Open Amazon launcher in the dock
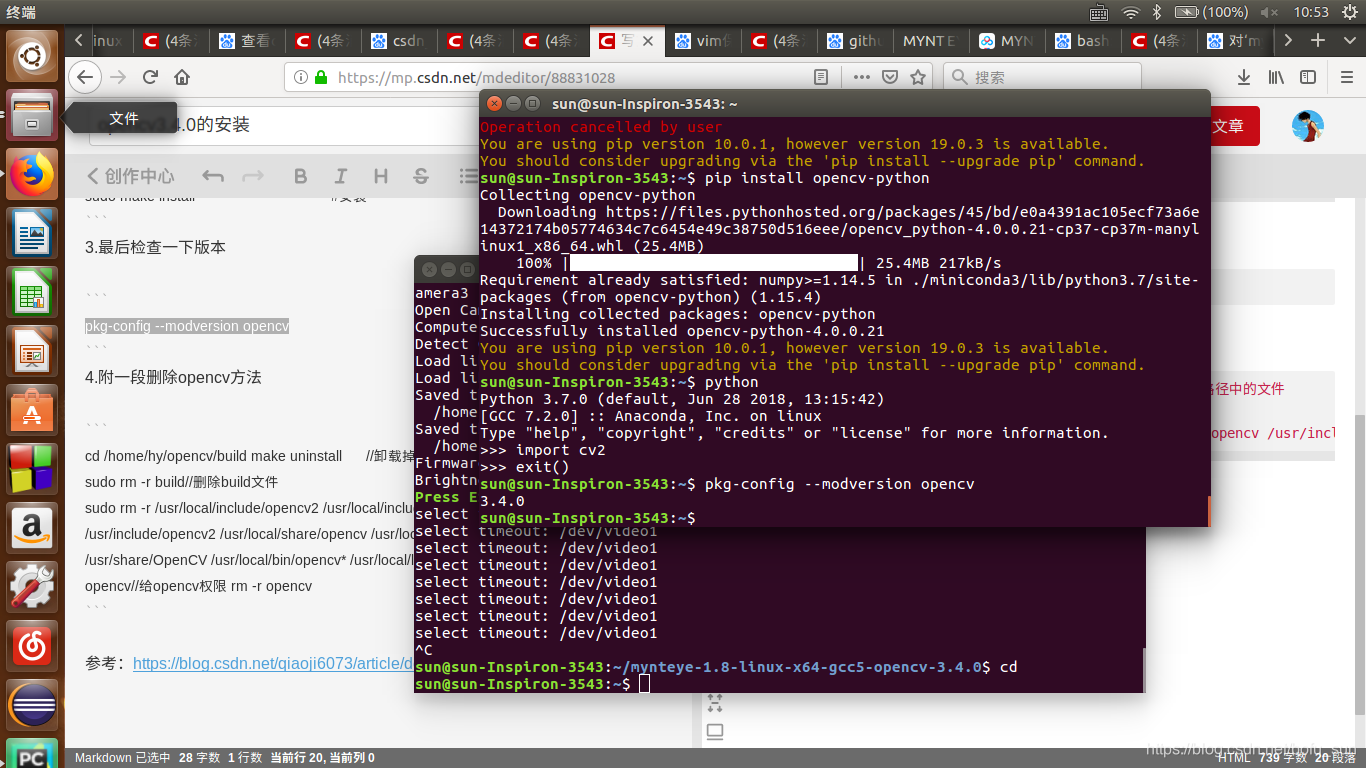This screenshot has height=768, width=1366. coord(33,528)
